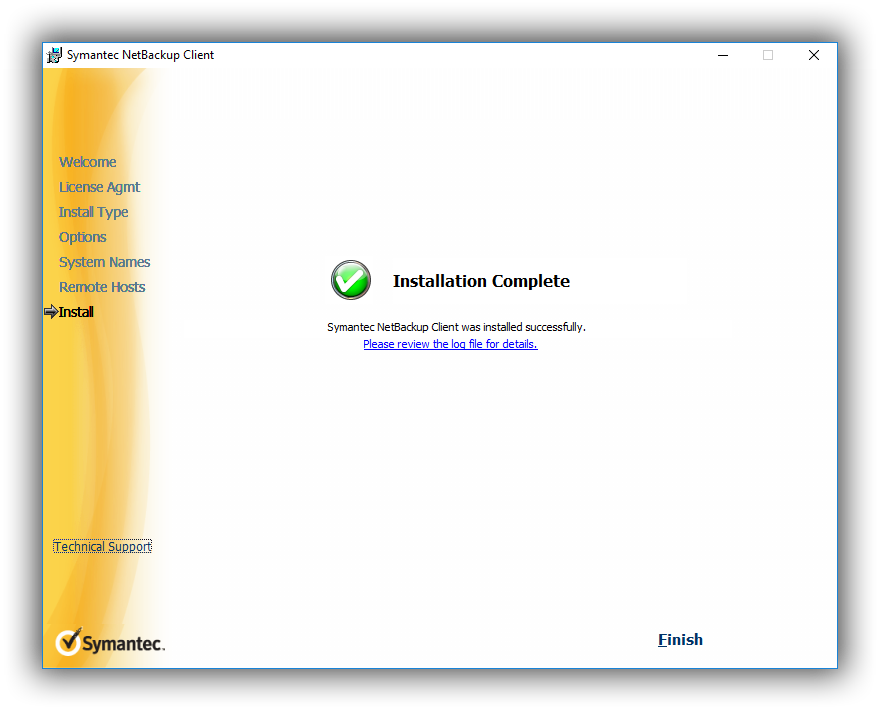This screenshot has width=880, height=711.
Task: Click the NetBackup installer title bar icon
Action: click(x=54, y=55)
